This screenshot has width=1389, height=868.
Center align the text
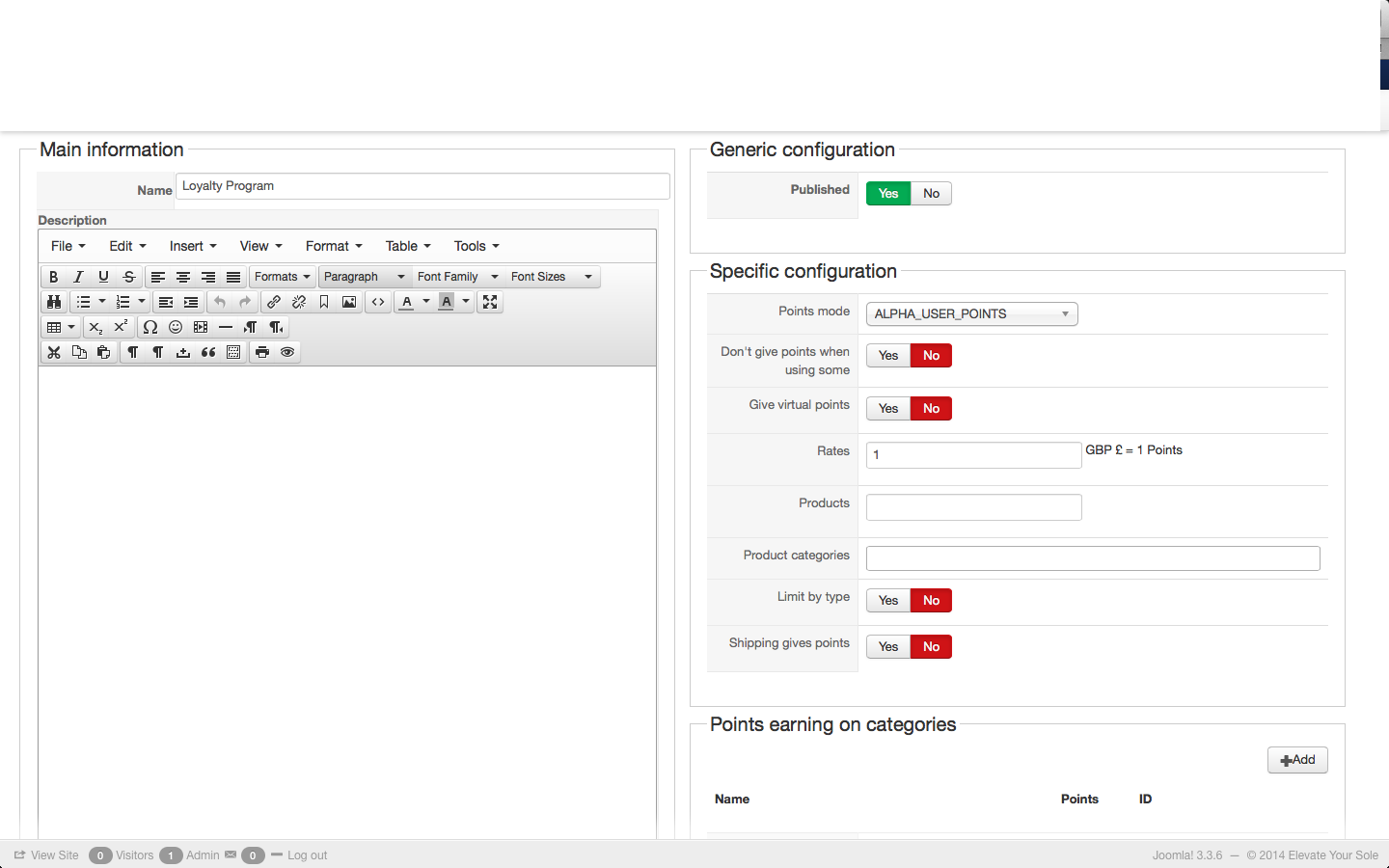coord(183,277)
